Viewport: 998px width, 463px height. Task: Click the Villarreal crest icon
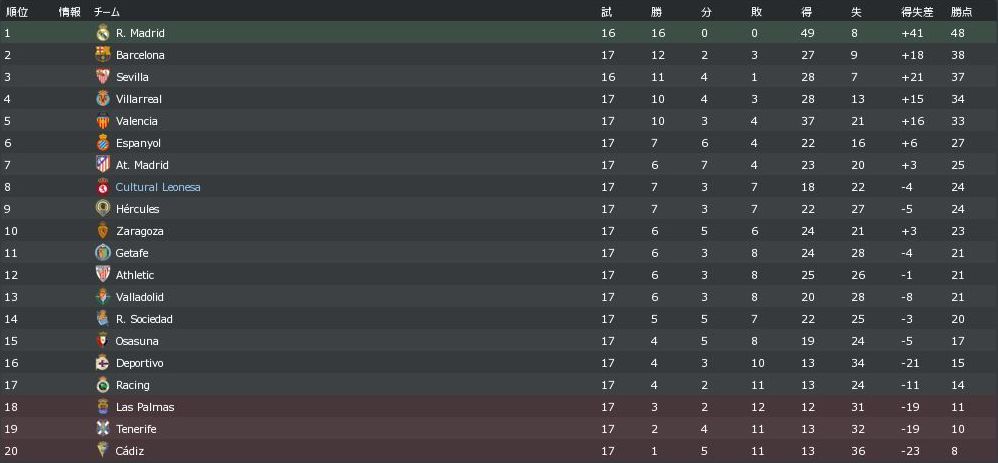[x=102, y=99]
